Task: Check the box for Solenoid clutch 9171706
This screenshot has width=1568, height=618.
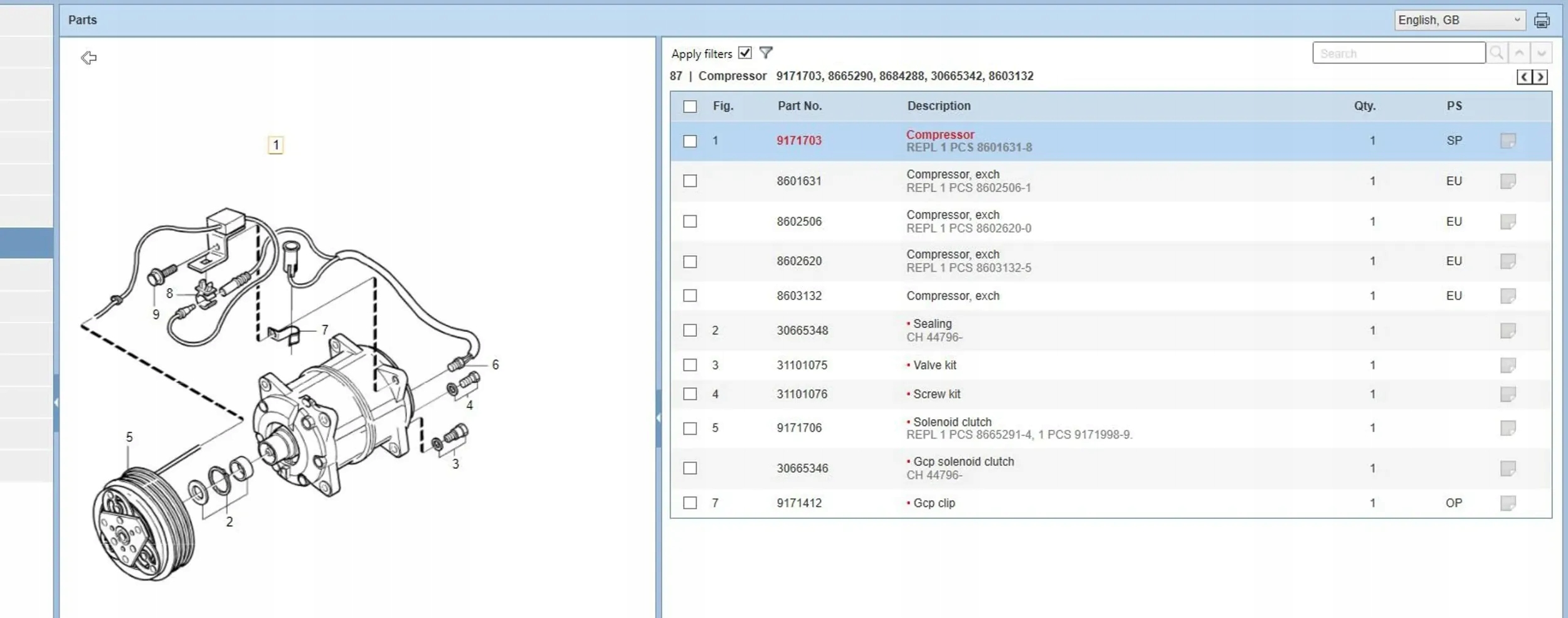Action: click(x=690, y=429)
